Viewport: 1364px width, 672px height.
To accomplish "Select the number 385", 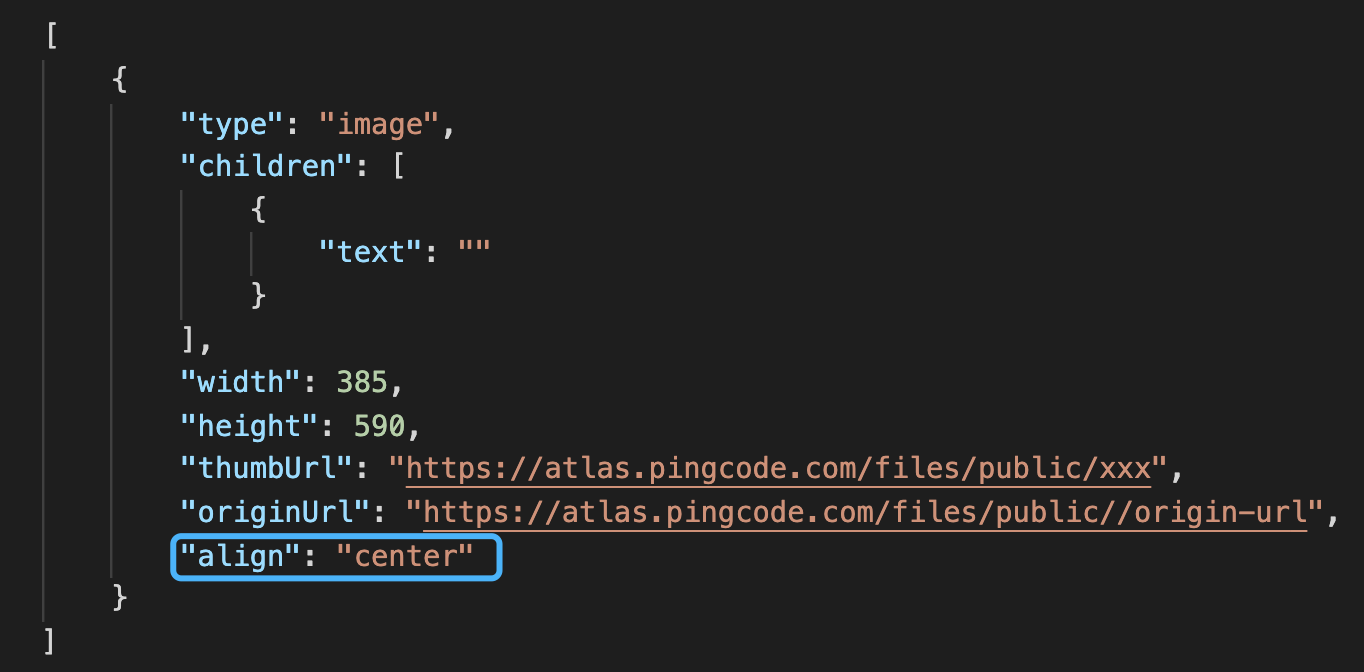I will point(362,383).
